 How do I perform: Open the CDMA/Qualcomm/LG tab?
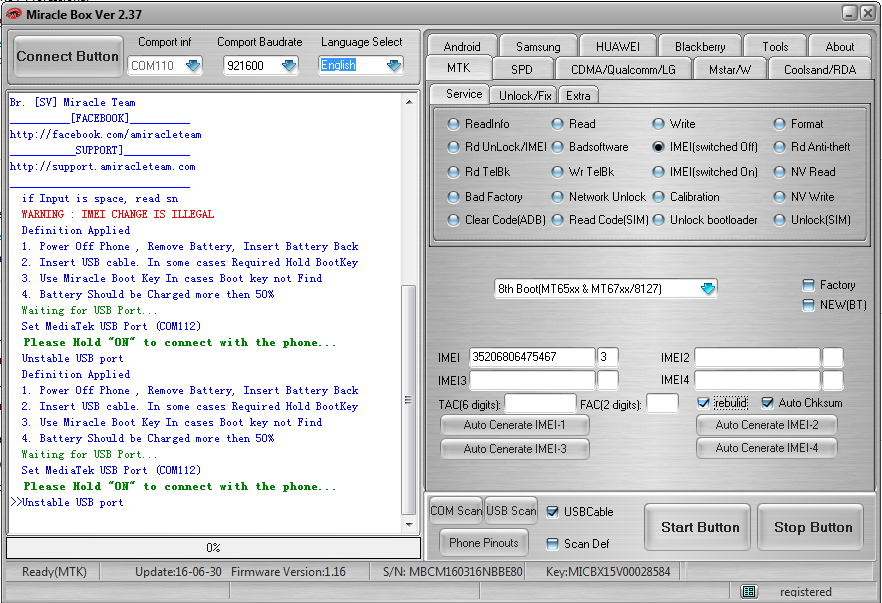(623, 69)
